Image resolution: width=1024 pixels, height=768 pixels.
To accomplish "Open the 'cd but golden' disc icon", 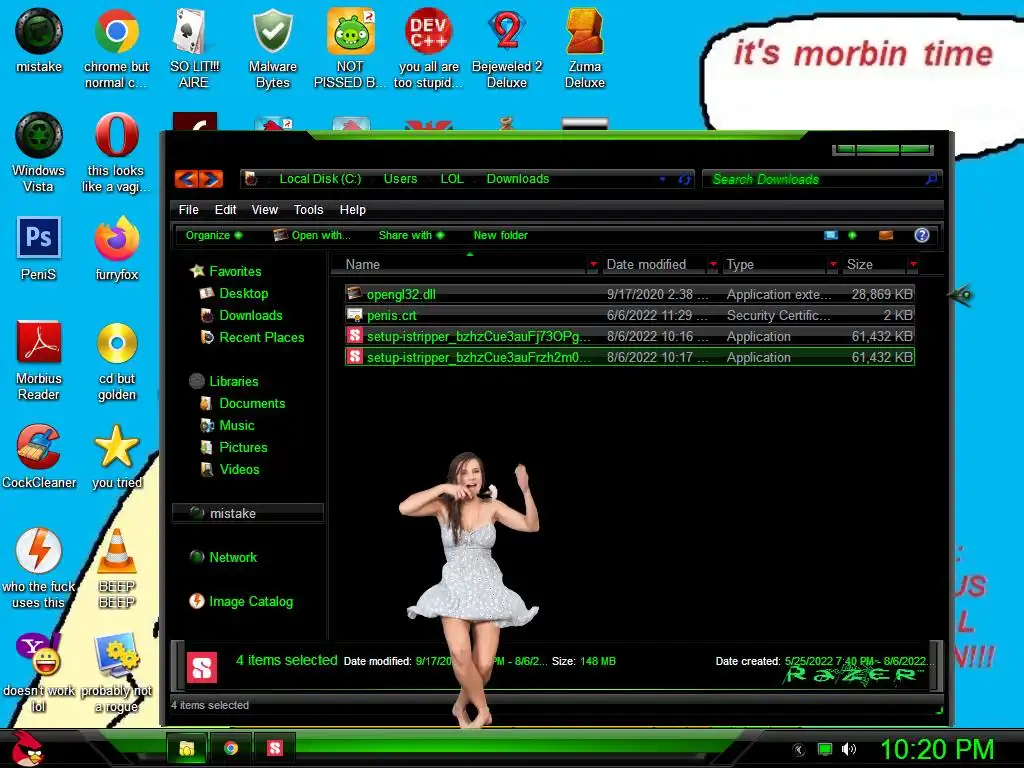I will [x=116, y=360].
